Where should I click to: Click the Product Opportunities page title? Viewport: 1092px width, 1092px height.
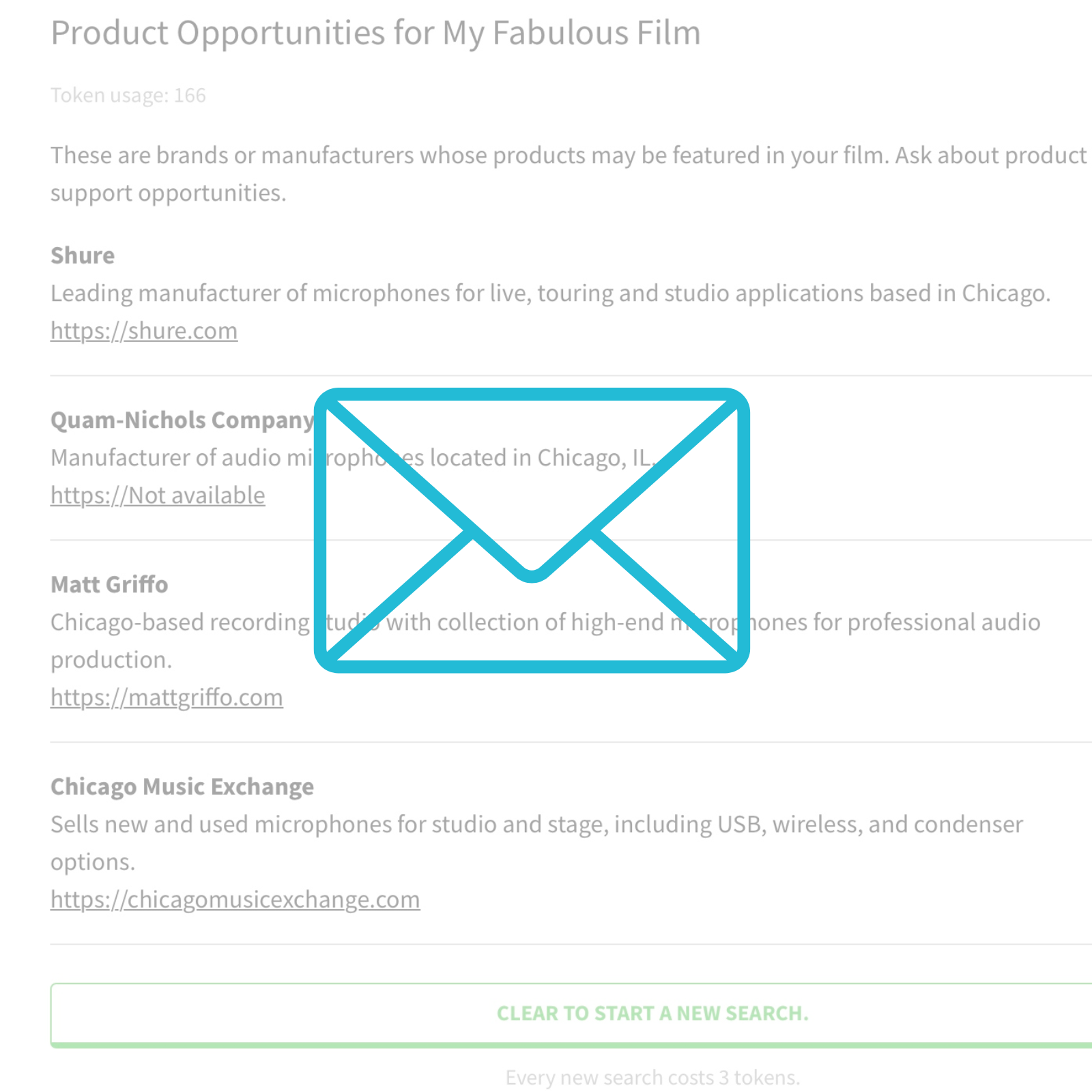(375, 31)
